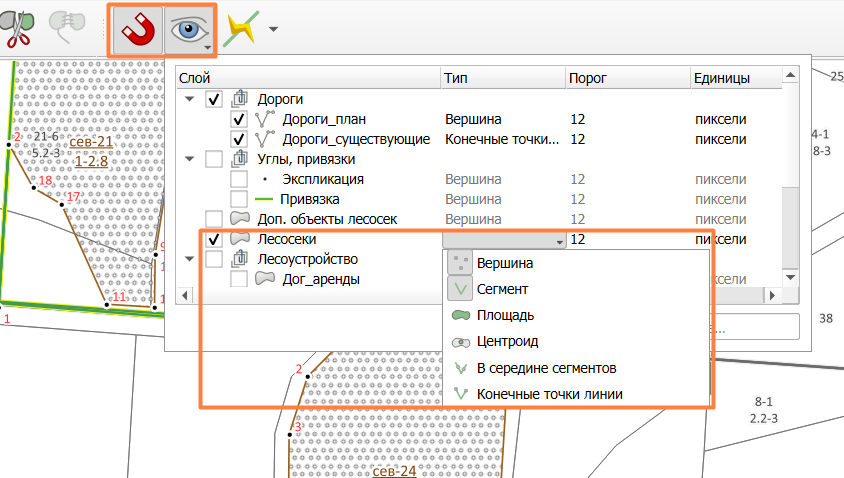Click the Дороги_план line layer icon
Screen dimensions: 844x478
(264, 119)
